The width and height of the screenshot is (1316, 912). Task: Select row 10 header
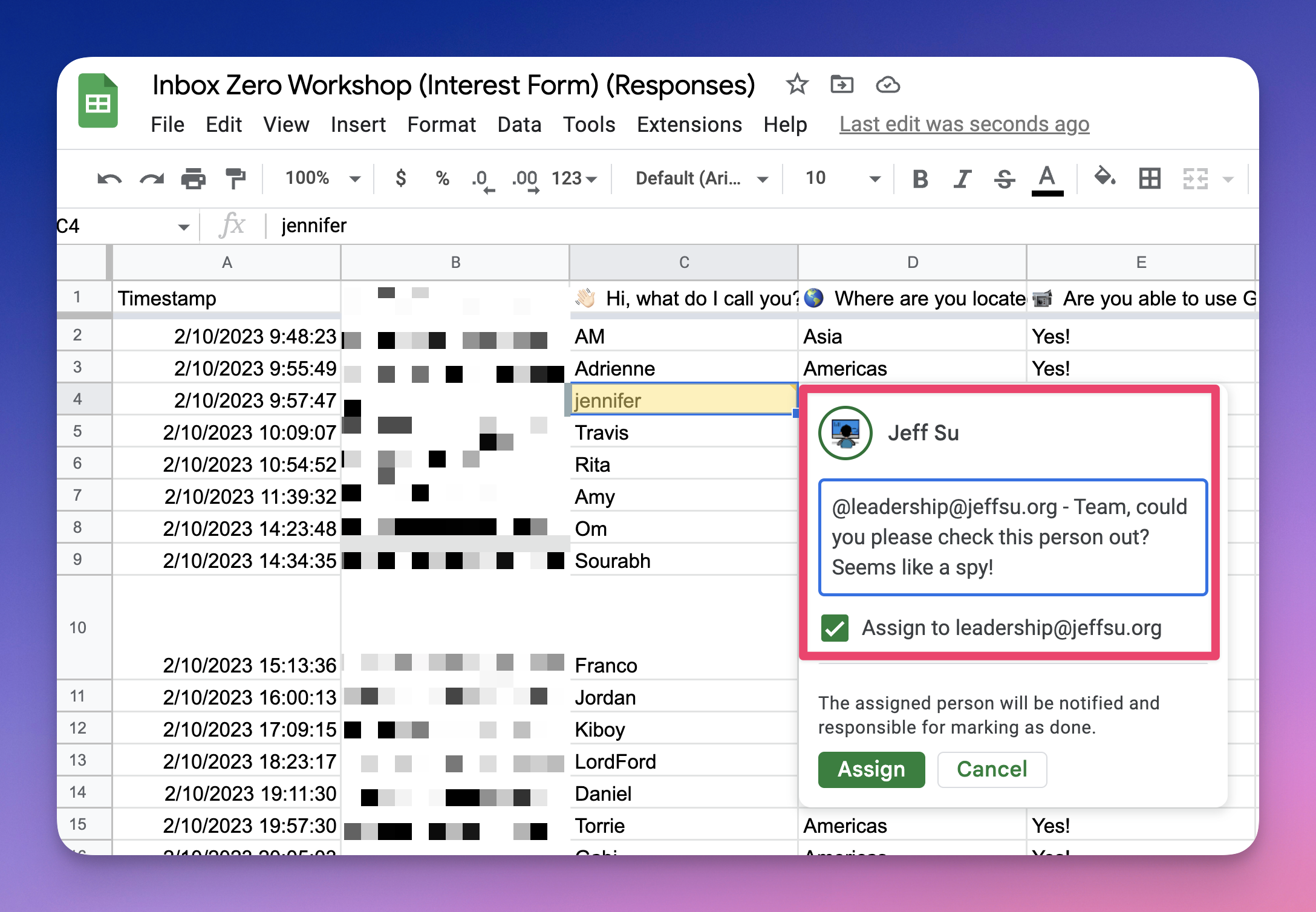tap(84, 627)
